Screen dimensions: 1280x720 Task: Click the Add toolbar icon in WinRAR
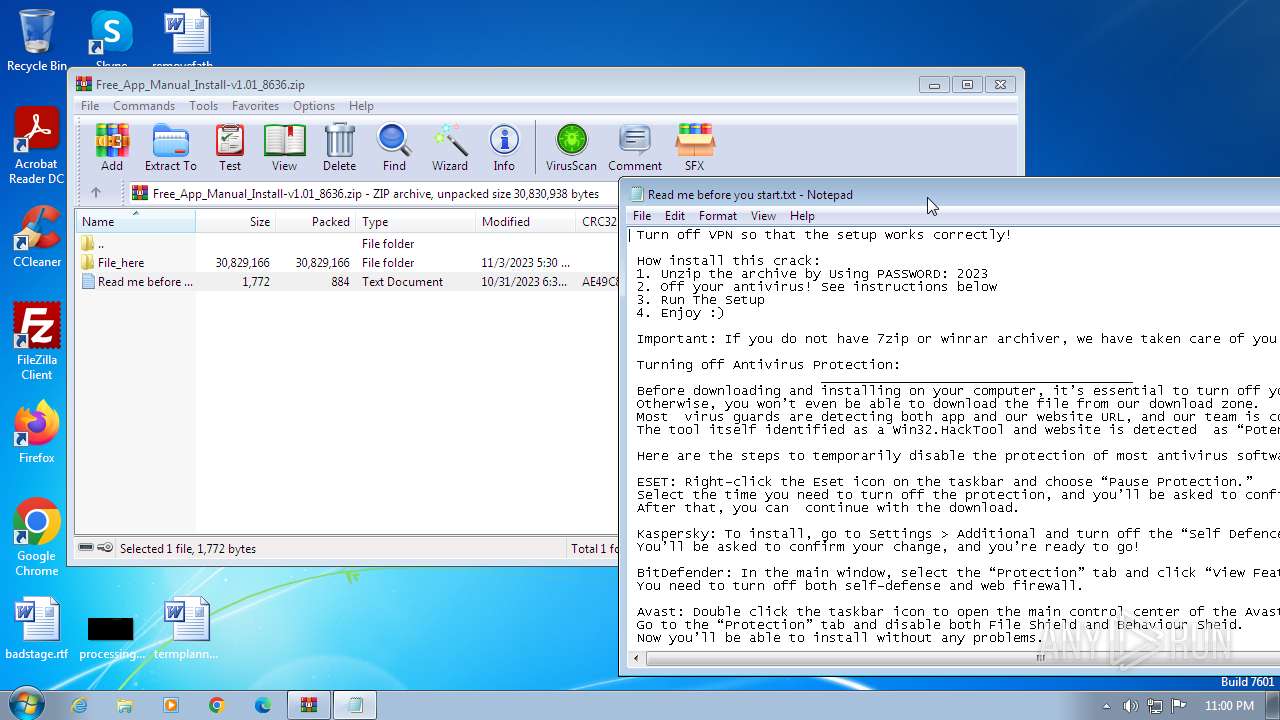click(x=112, y=147)
